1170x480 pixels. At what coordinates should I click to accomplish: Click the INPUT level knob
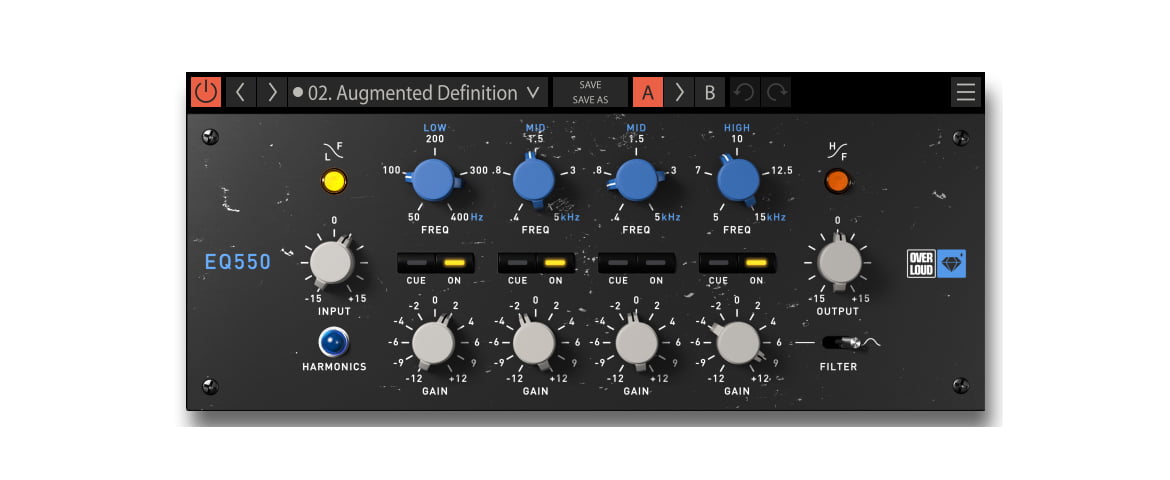332,263
